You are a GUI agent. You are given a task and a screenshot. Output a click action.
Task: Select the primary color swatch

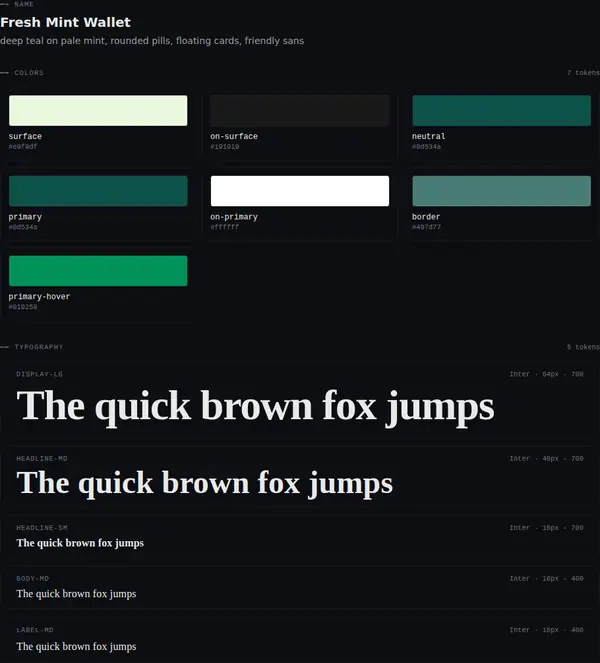(98, 191)
